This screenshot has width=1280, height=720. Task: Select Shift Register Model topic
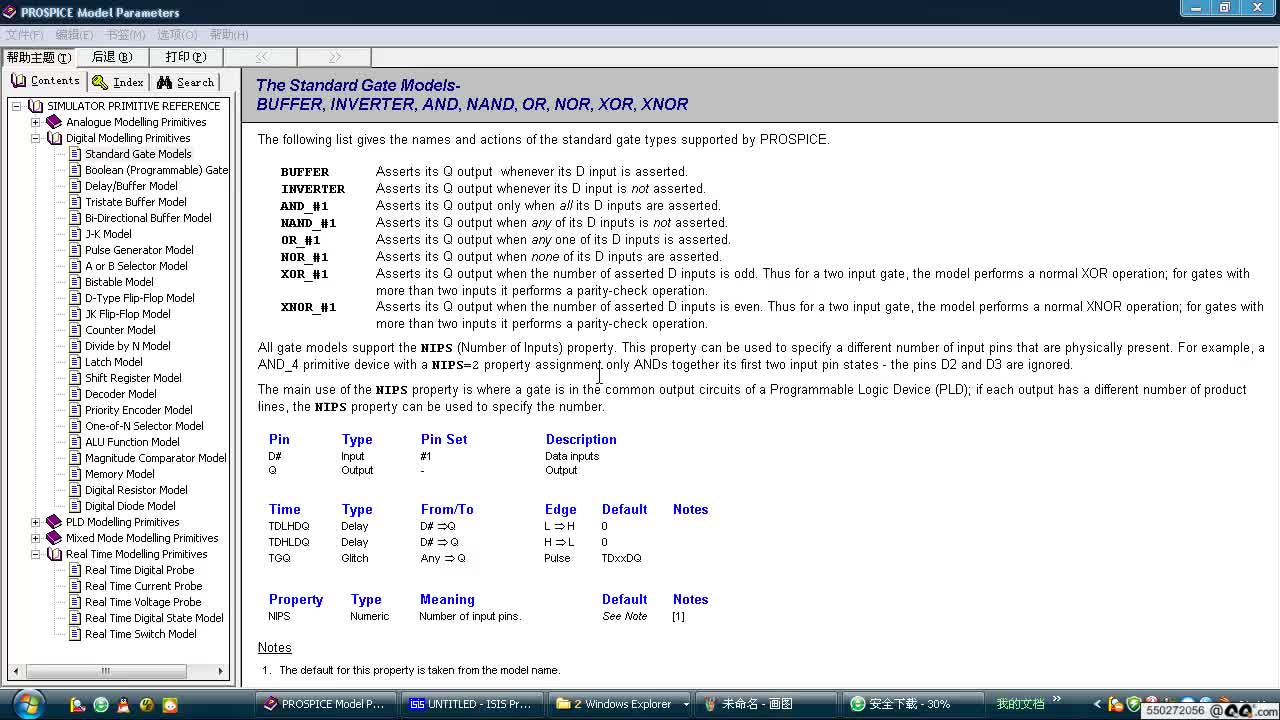[133, 378]
